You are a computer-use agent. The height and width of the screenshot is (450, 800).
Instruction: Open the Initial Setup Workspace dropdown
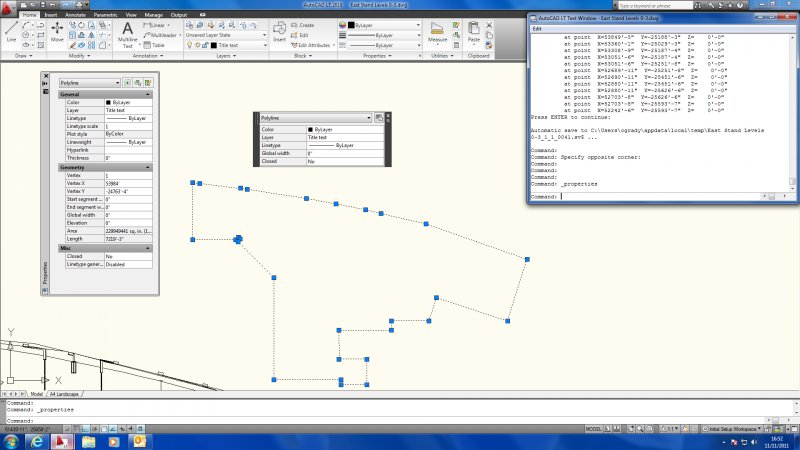733,429
